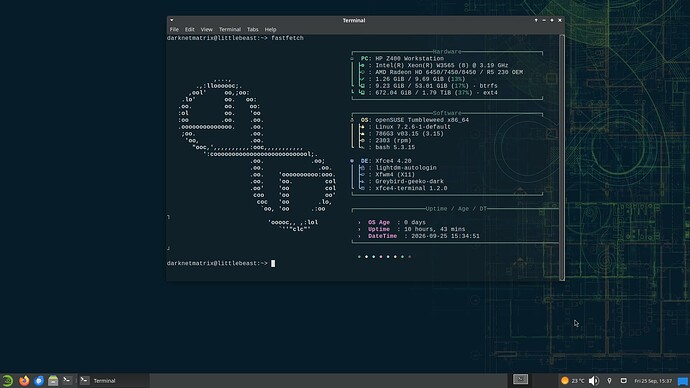690x388 pixels.
Task: Launch the blue chat app in panel
Action: 39,381
